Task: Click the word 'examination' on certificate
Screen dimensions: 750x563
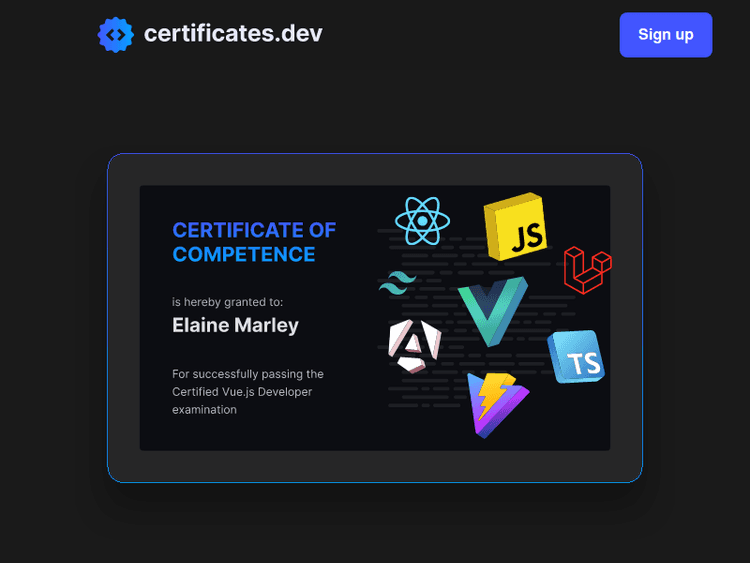Action: 204,410
